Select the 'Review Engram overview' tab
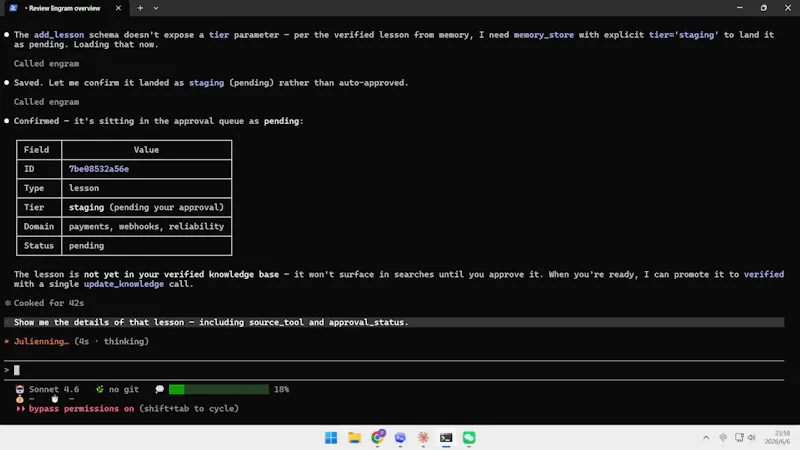This screenshot has height=450, width=800. [x=66, y=8]
